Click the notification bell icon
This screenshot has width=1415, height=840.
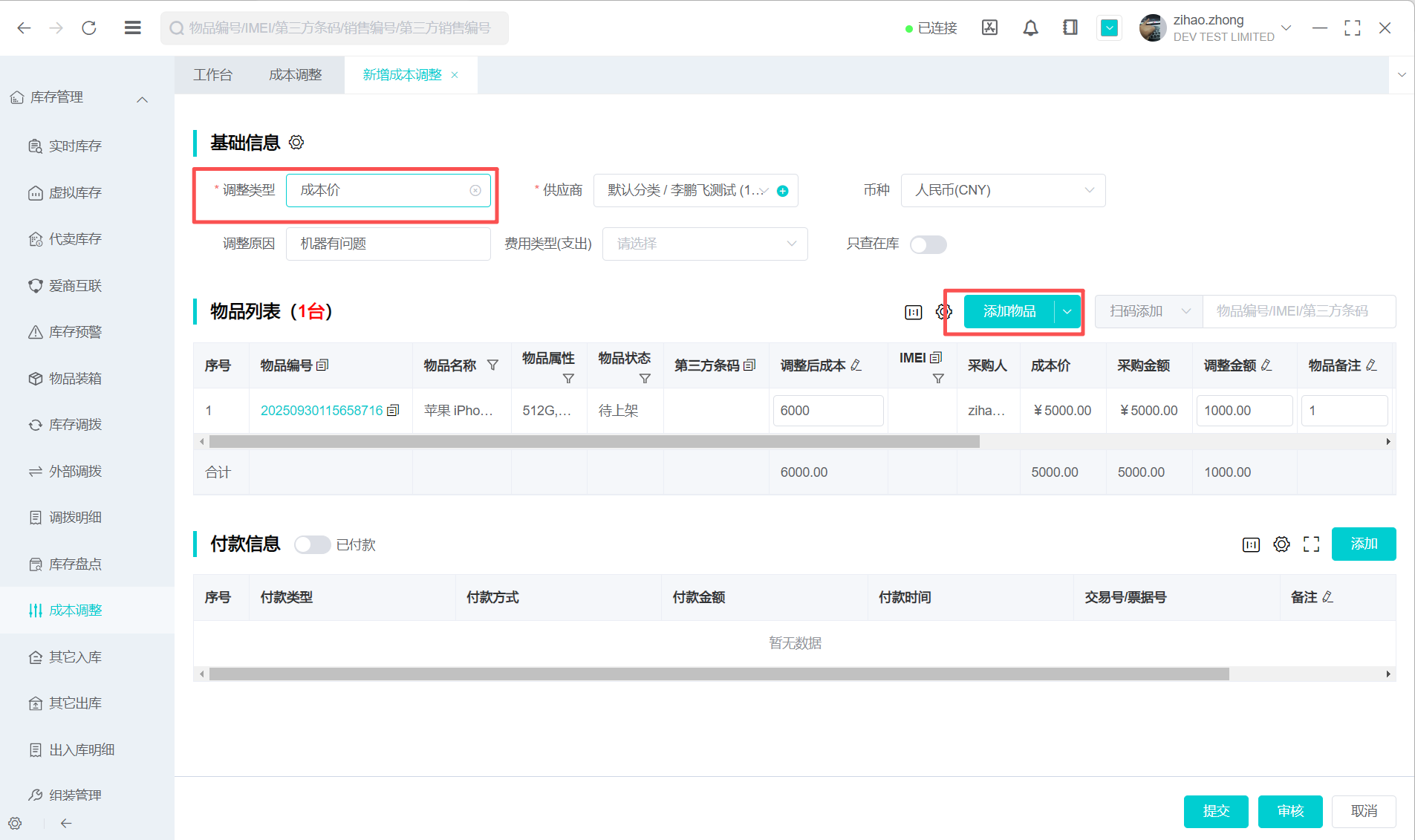(1030, 28)
